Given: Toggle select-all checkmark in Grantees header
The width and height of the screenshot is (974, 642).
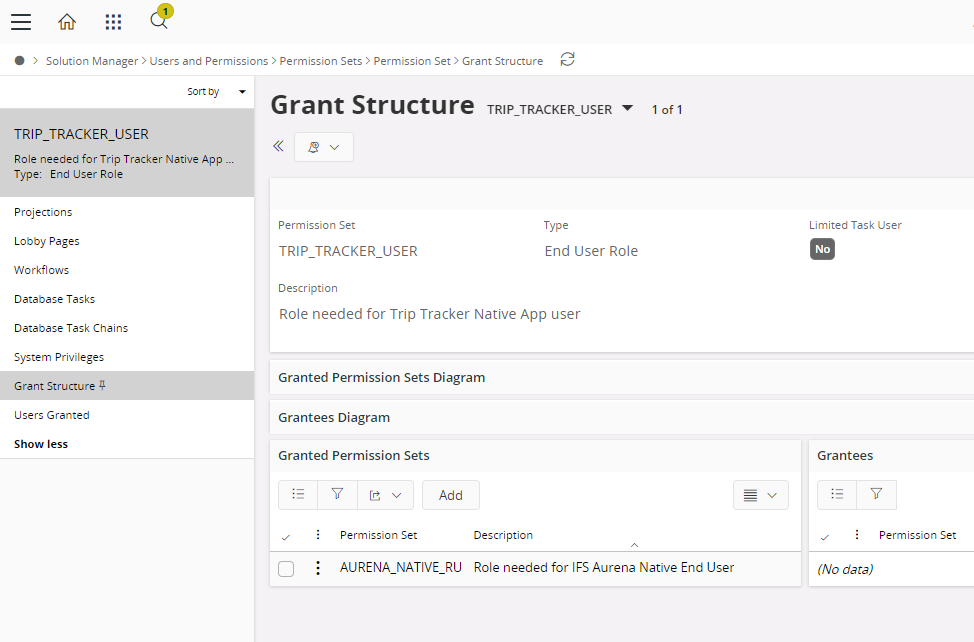Looking at the screenshot, I should [825, 537].
